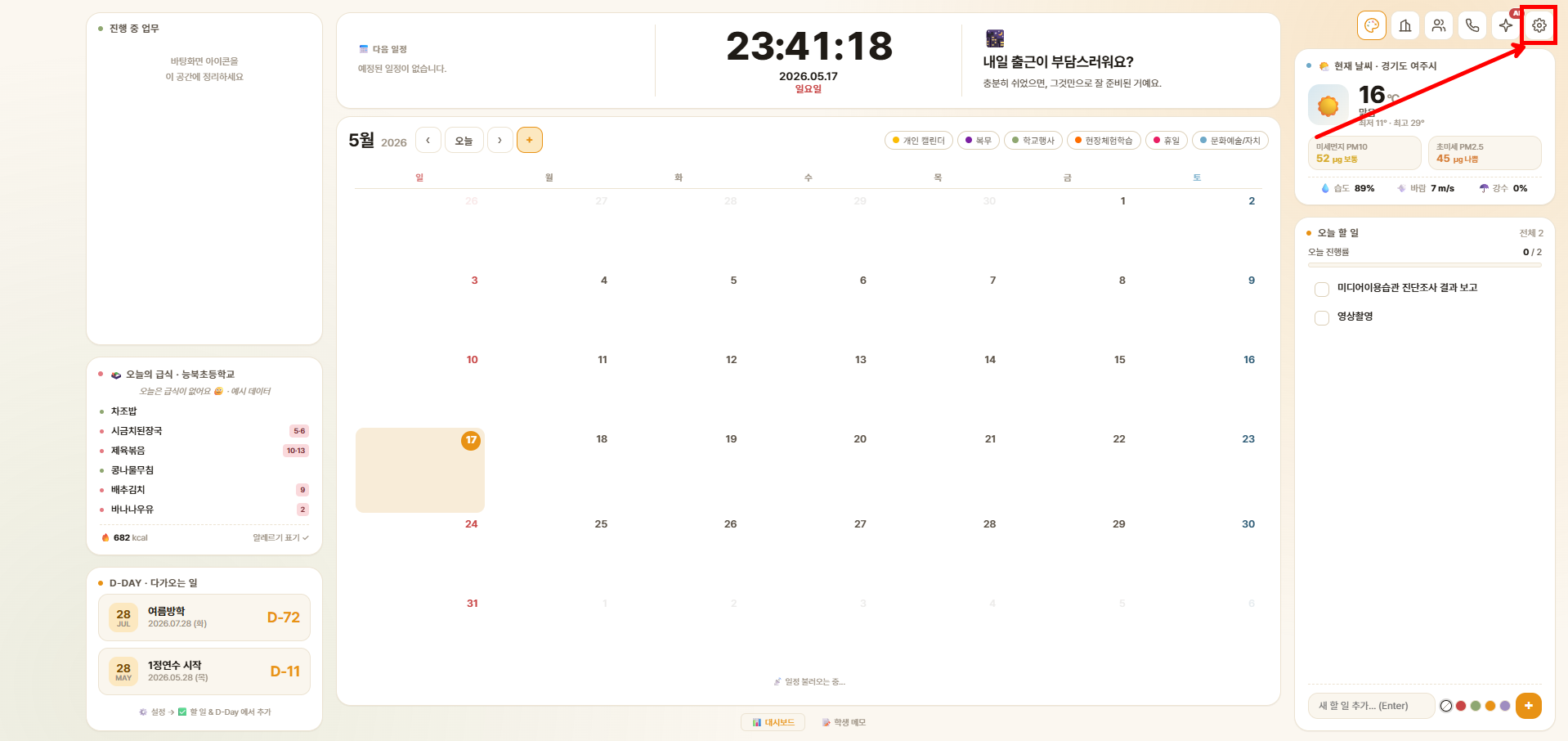The width and height of the screenshot is (1568, 741).
Task: Click the calendar icon next to 다음 일정
Action: (364, 49)
